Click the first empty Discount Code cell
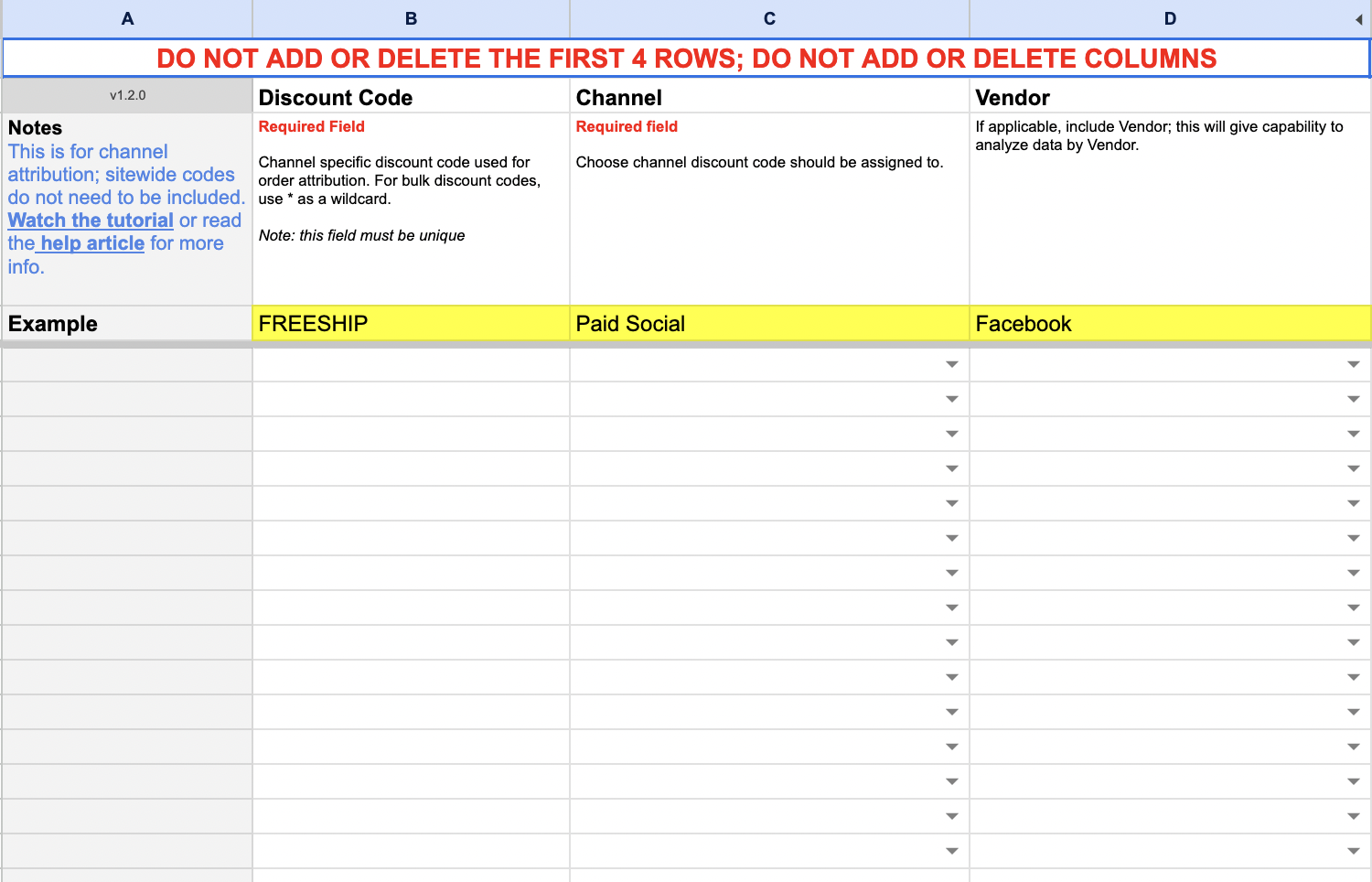 point(411,364)
